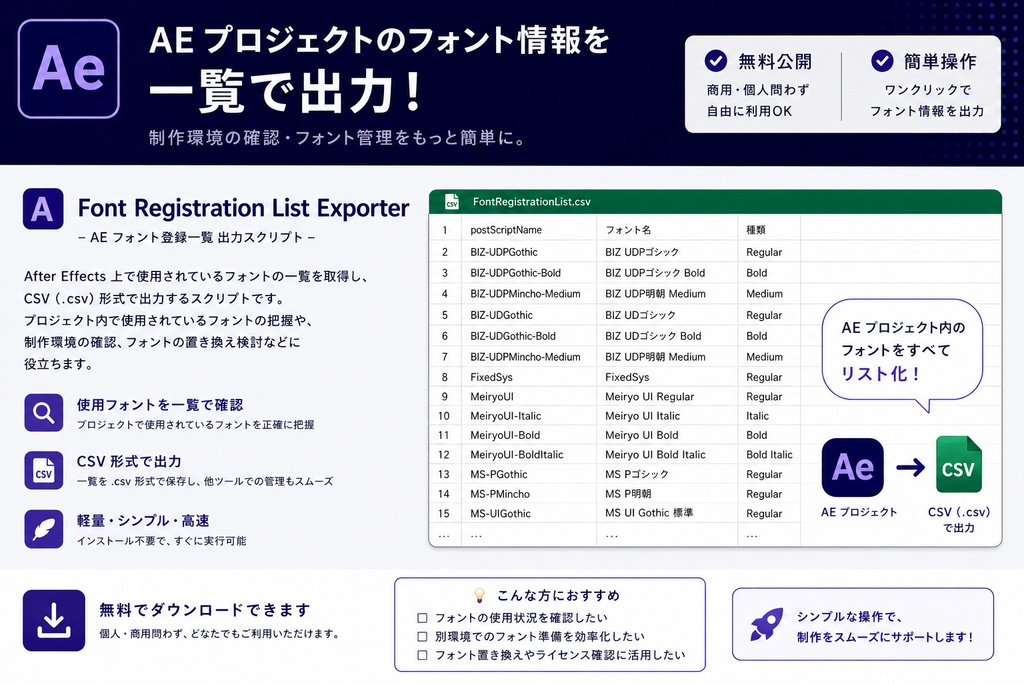
Task: Select the Bold Italic type cell
Action: tap(769, 455)
